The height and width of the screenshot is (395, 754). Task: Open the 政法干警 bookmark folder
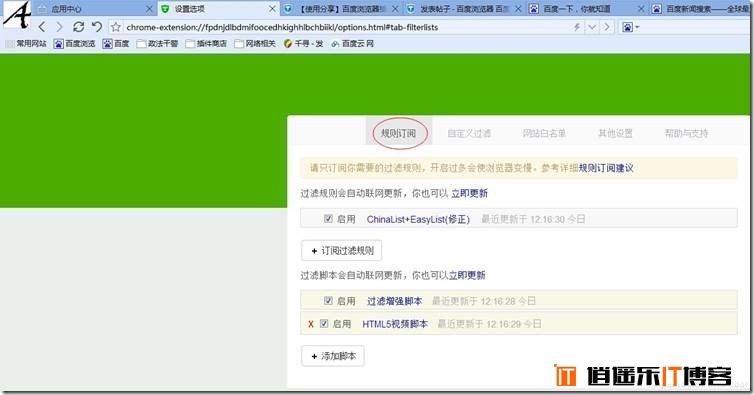(x=157, y=44)
